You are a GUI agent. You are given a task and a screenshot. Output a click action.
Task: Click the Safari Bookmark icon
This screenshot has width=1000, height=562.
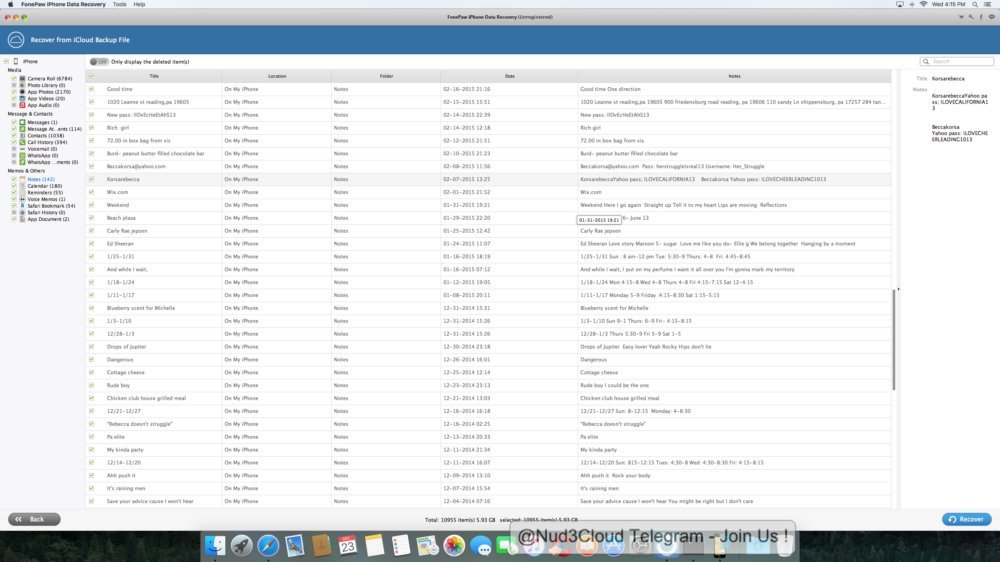[22, 206]
